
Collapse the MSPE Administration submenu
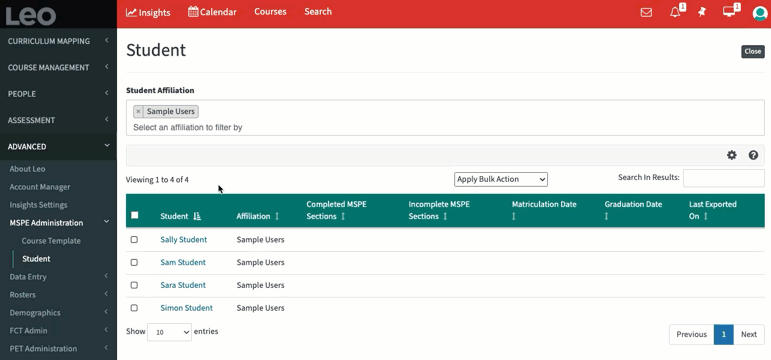(x=58, y=223)
